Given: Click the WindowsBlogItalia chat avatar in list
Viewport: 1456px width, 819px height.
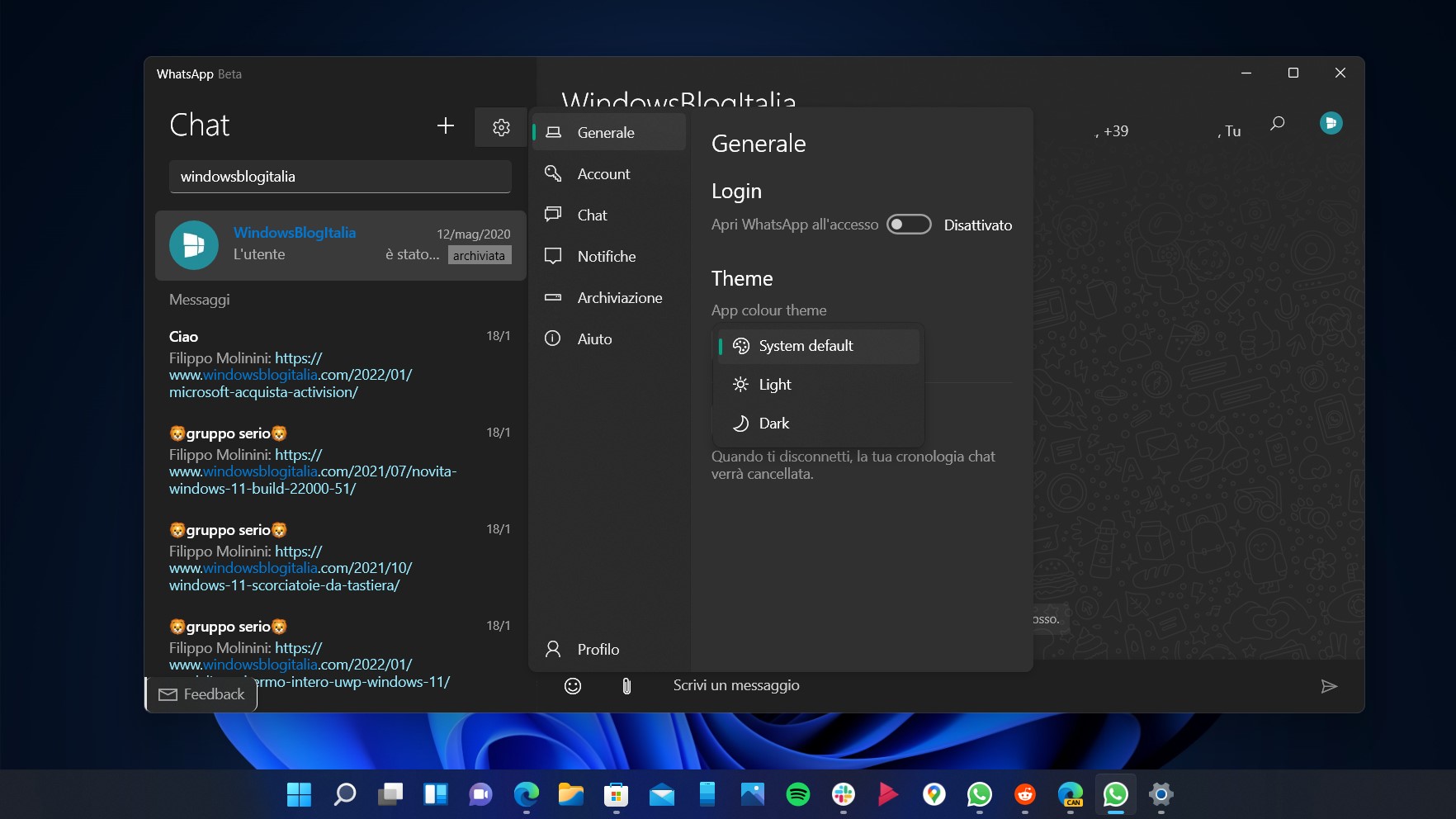Looking at the screenshot, I should tap(194, 245).
